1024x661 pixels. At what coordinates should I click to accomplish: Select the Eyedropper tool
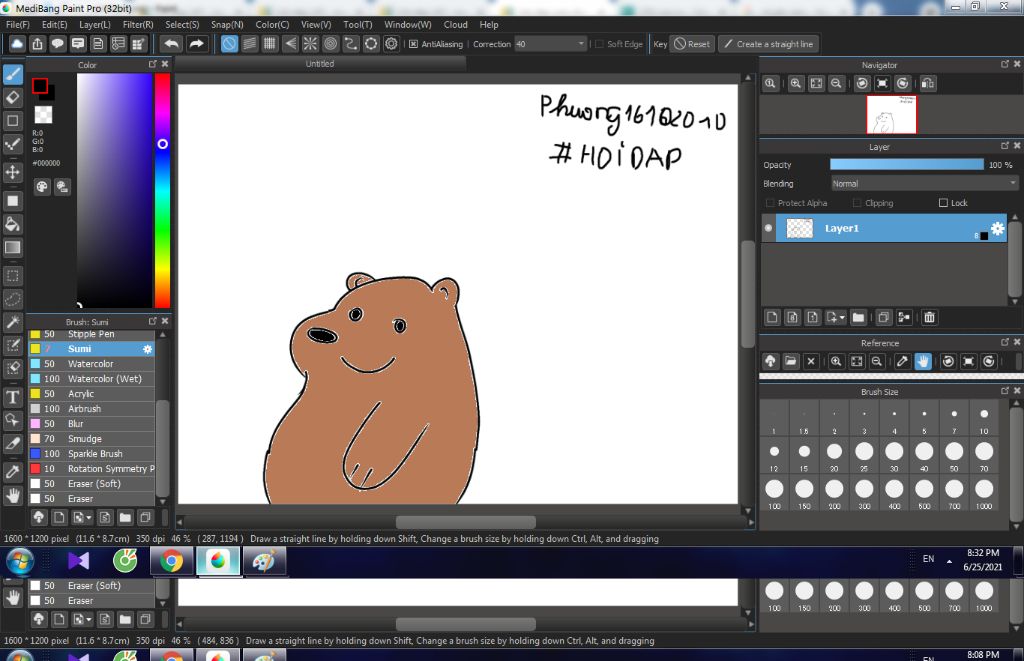(x=12, y=472)
